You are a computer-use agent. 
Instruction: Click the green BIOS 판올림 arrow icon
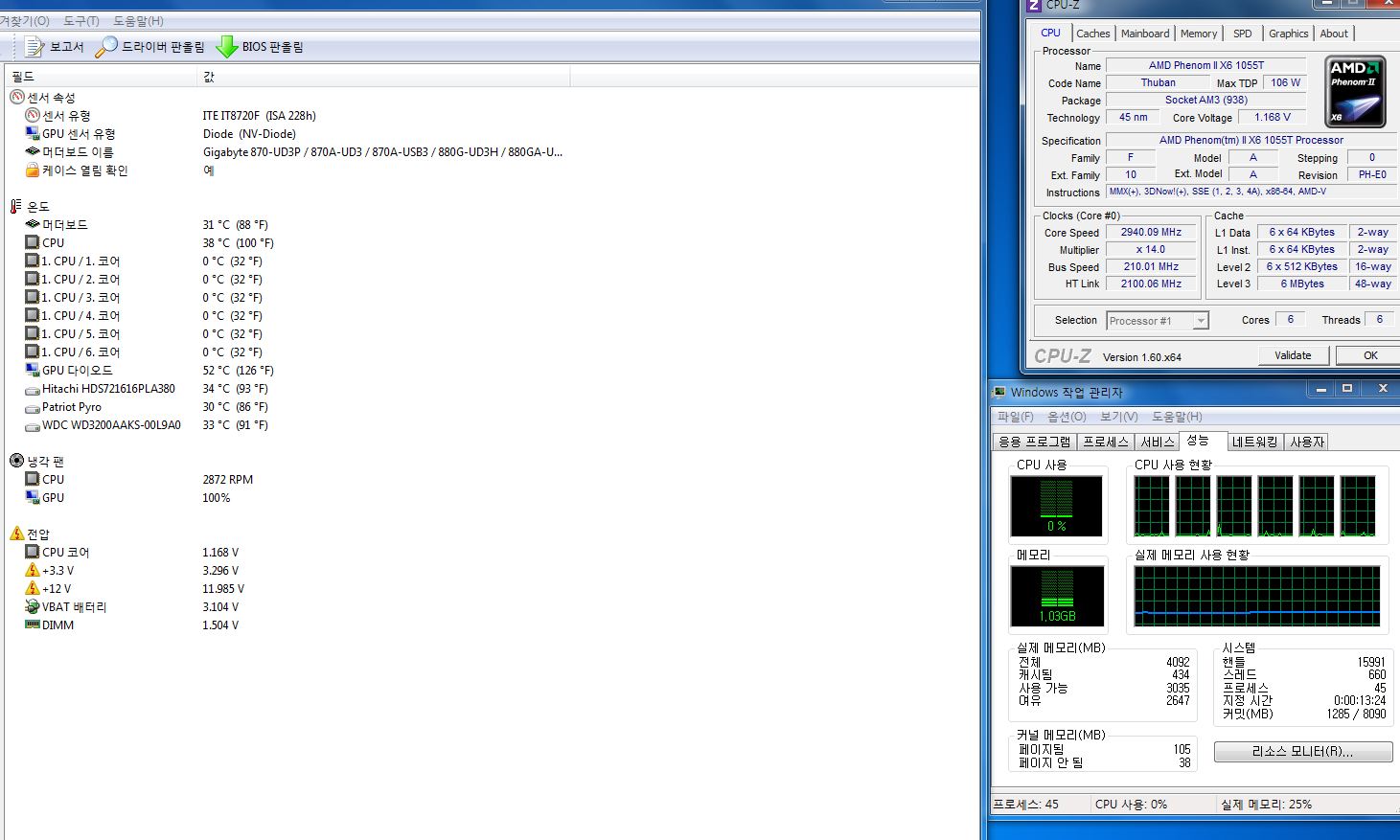tap(227, 46)
